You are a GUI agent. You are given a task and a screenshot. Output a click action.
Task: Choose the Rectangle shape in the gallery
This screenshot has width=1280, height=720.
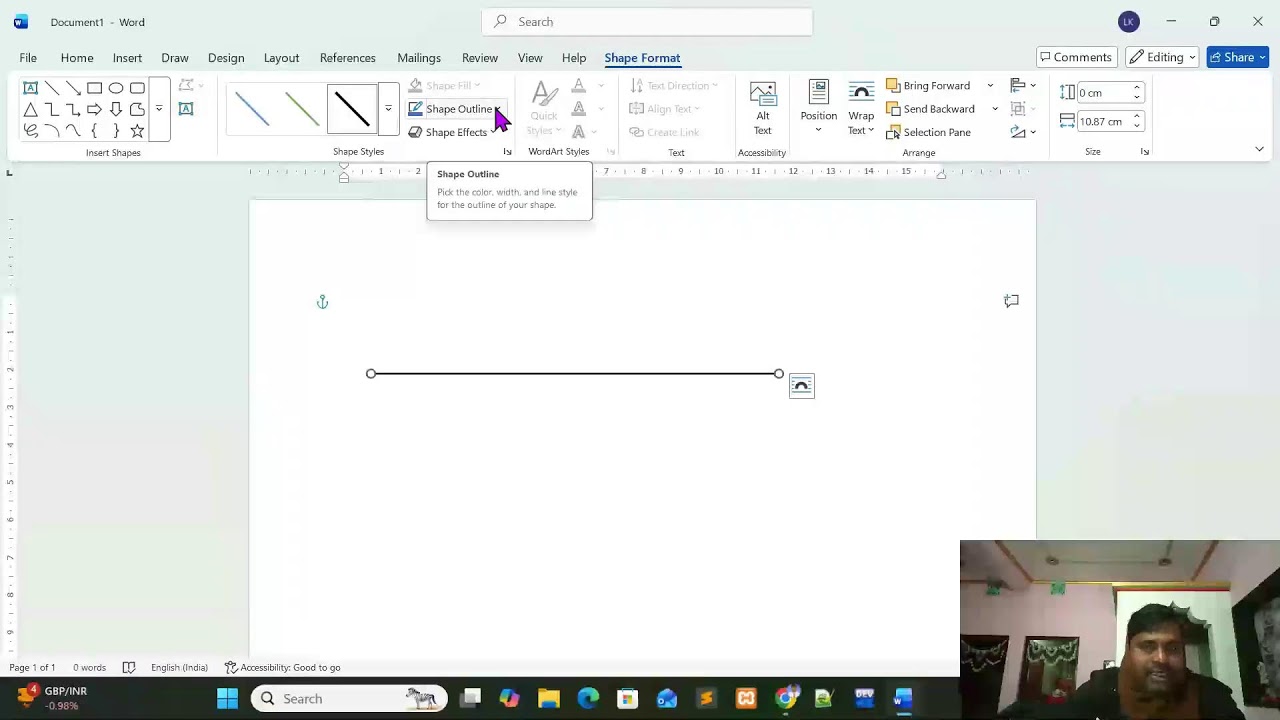pos(94,88)
